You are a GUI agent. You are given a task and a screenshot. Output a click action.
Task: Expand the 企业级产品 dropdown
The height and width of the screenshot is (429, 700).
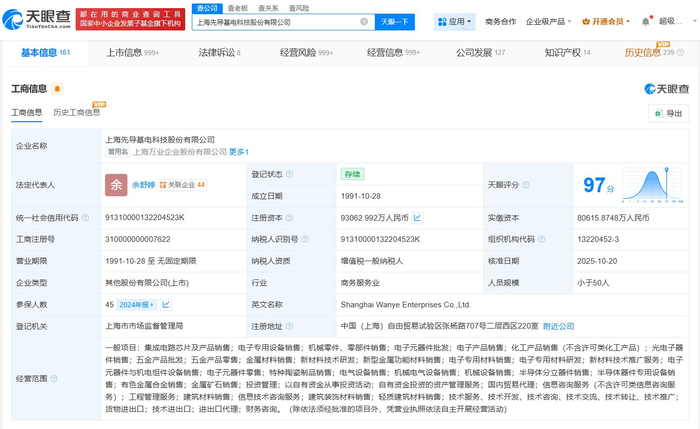[x=546, y=21]
